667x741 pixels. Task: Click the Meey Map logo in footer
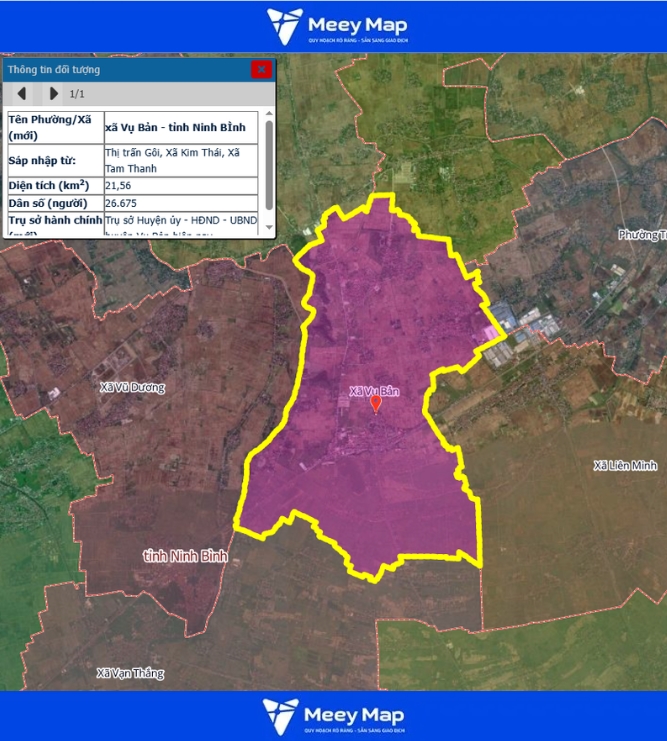tap(334, 716)
